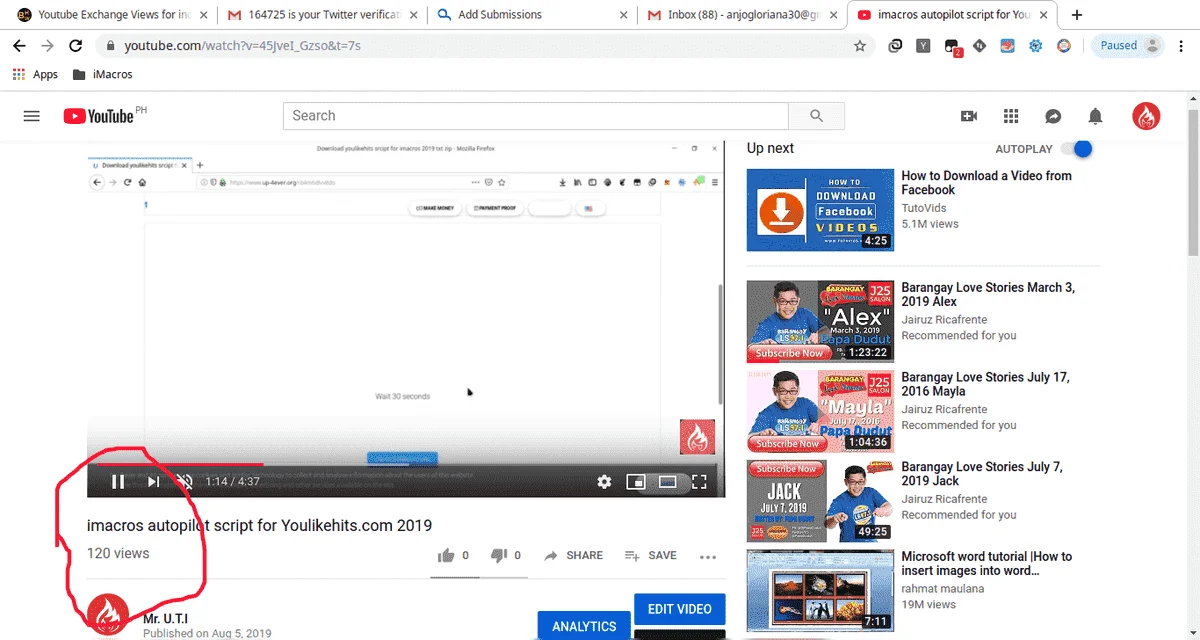1200x640 pixels.
Task: Click the chain-link extension icon
Action: 896,45
